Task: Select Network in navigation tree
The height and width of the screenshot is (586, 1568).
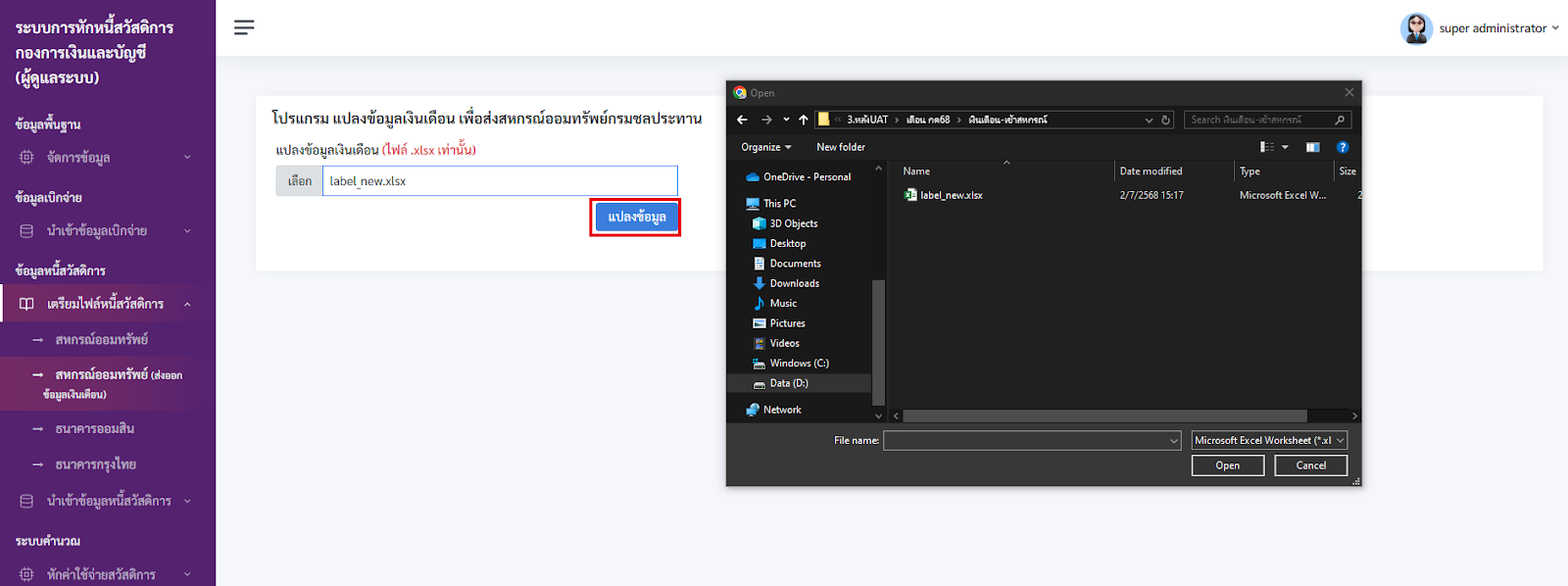Action: point(782,410)
